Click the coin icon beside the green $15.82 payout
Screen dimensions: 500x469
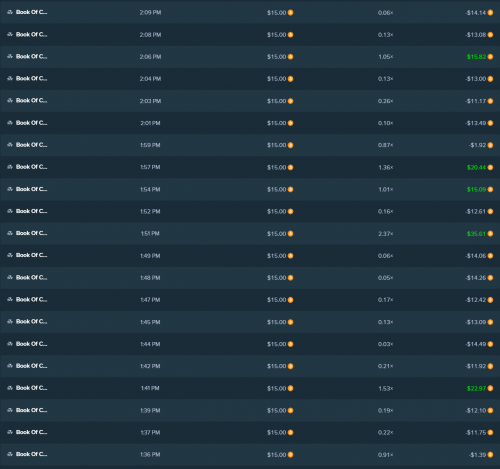pyautogui.click(x=490, y=57)
